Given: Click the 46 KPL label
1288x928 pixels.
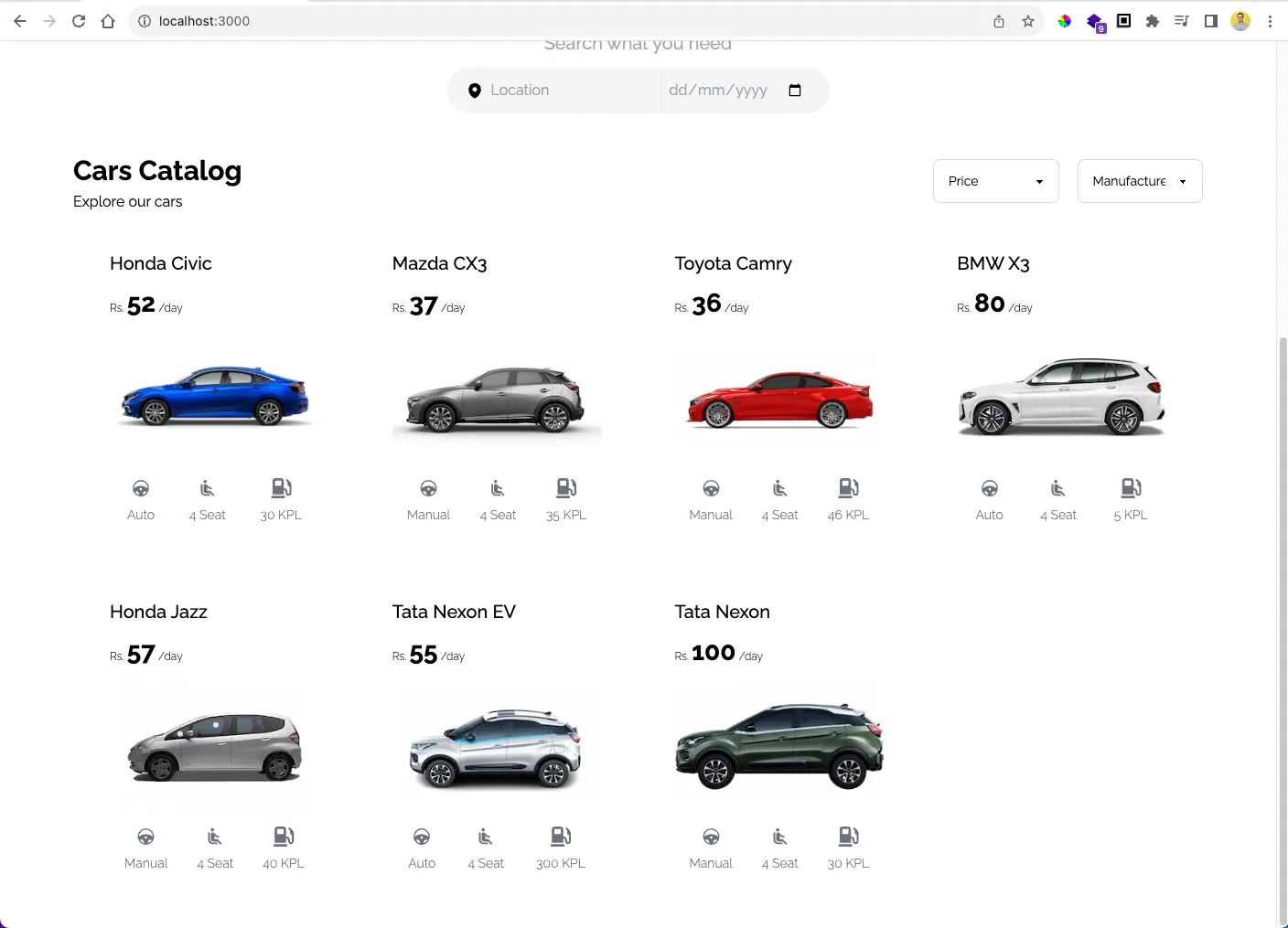Looking at the screenshot, I should point(848,515).
